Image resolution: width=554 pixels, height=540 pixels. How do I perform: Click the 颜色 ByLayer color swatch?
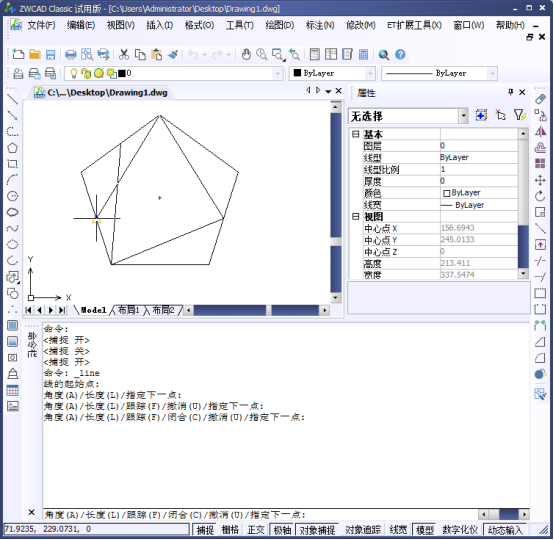tap(447, 193)
